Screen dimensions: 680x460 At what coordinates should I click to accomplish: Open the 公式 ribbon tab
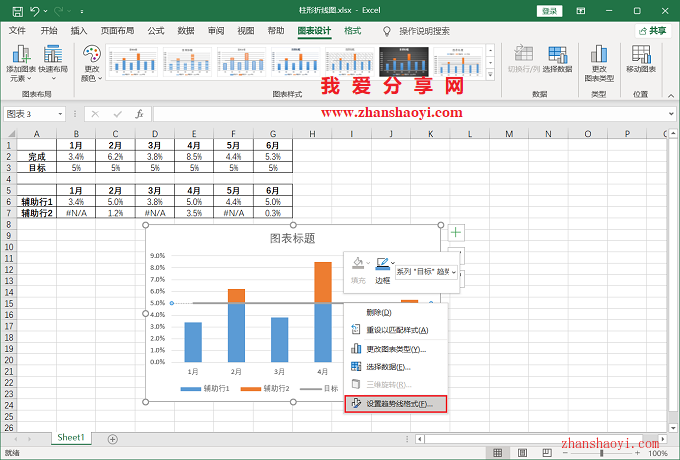(x=156, y=31)
